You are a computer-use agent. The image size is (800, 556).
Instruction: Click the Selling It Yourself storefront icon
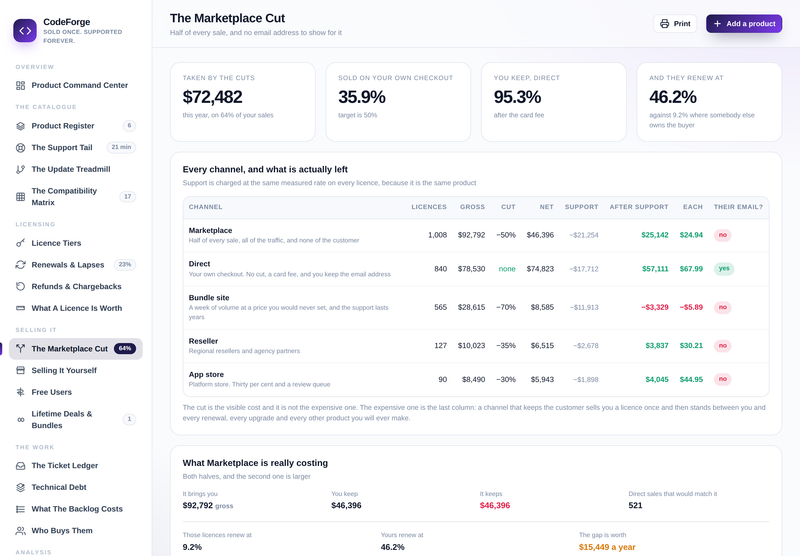click(x=20, y=370)
